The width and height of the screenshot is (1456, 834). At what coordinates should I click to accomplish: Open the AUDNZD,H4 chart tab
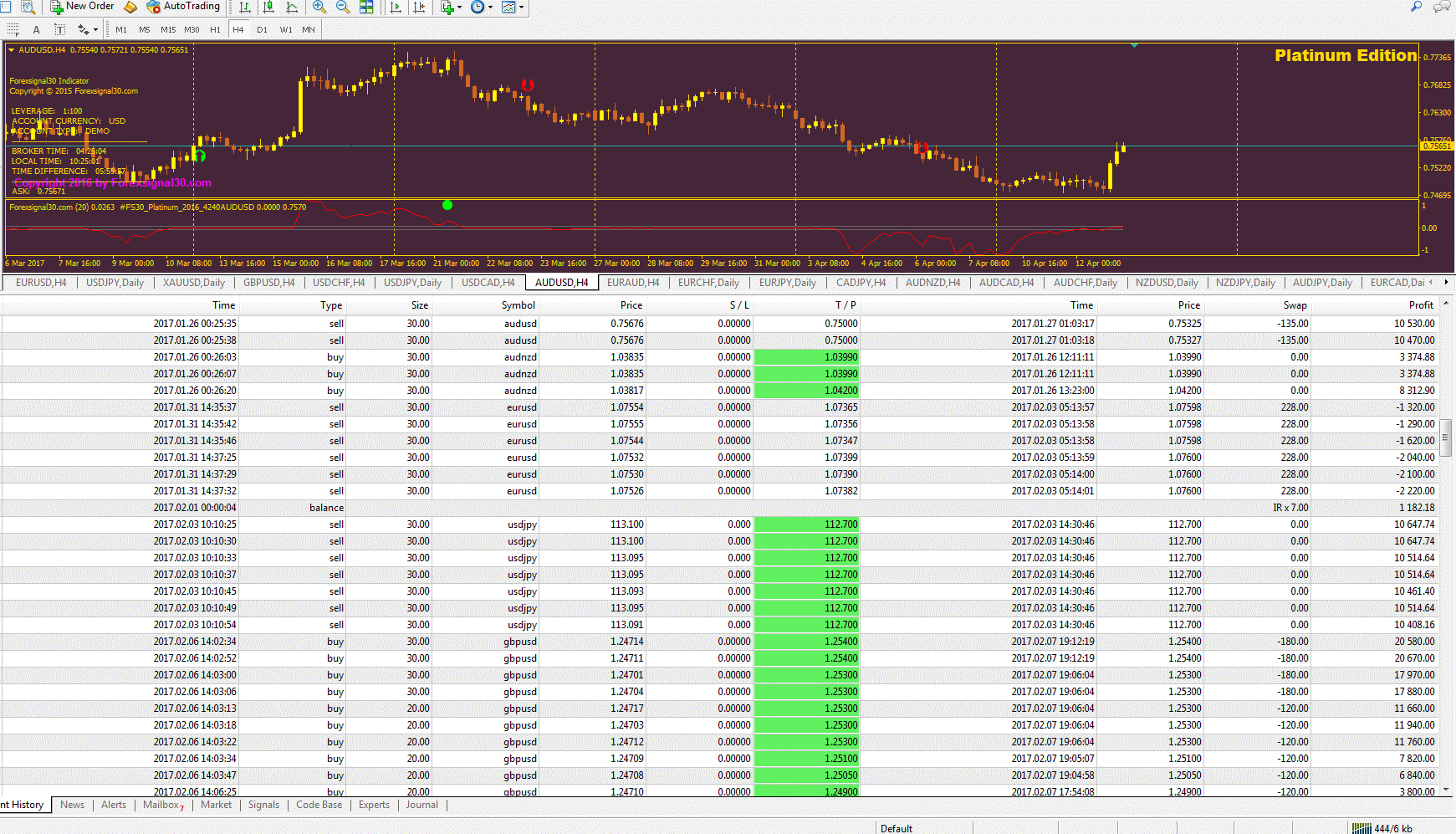pyautogui.click(x=932, y=283)
